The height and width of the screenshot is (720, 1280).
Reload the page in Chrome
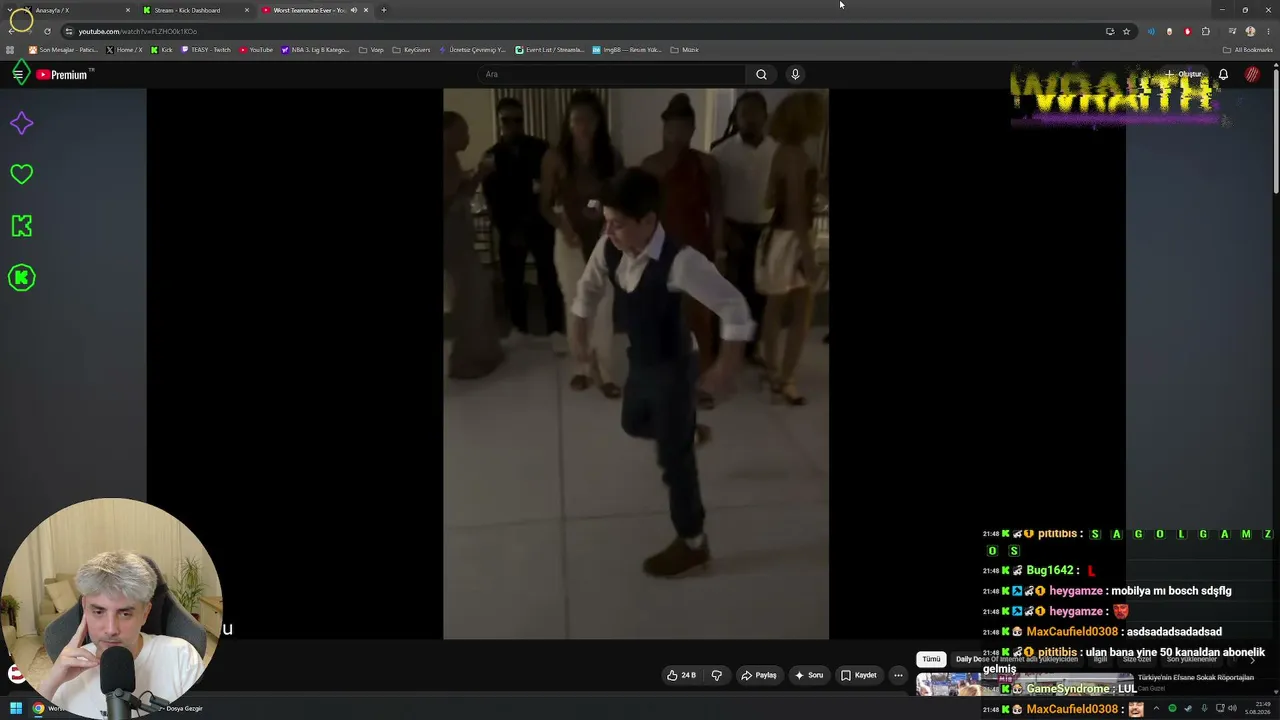(47, 31)
